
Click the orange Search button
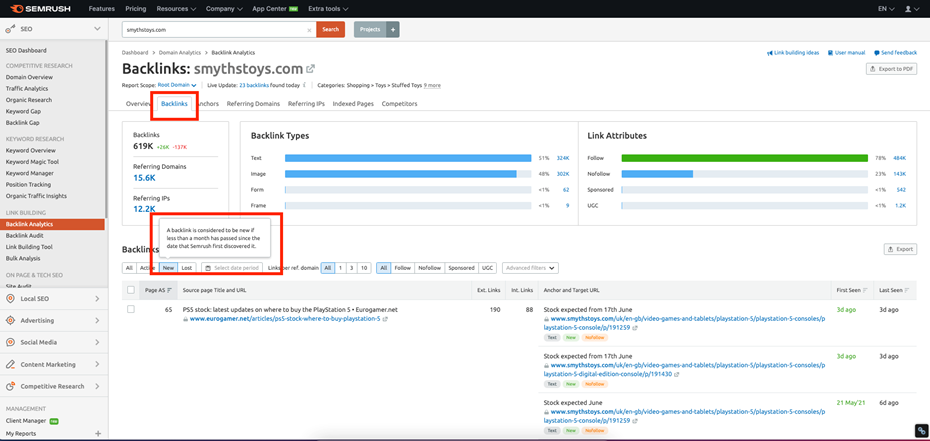[x=330, y=30]
